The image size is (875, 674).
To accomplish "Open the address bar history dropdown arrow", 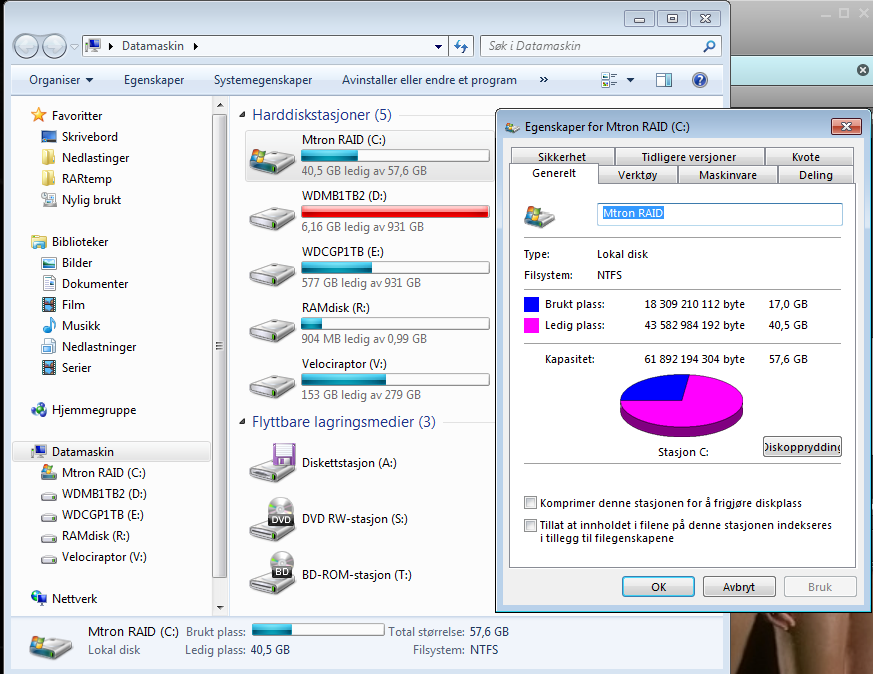I will (x=439, y=47).
